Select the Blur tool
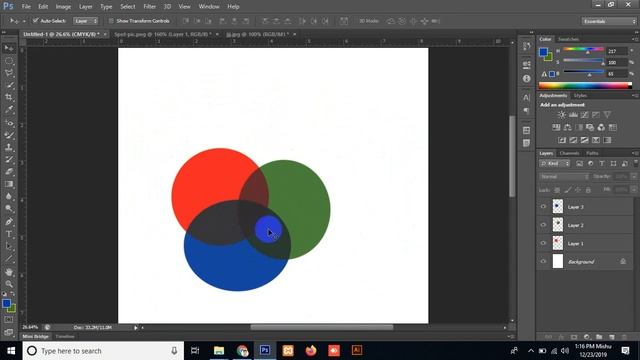 [x=9, y=196]
